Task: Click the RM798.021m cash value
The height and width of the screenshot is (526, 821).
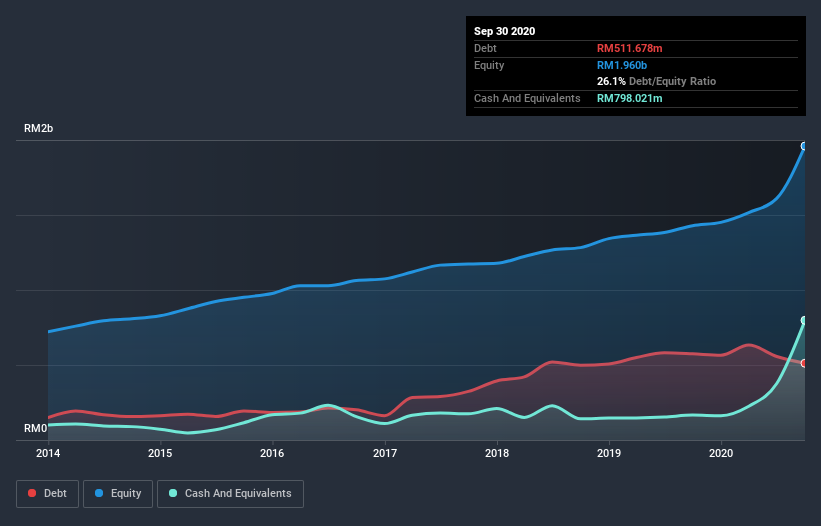Action: click(629, 98)
